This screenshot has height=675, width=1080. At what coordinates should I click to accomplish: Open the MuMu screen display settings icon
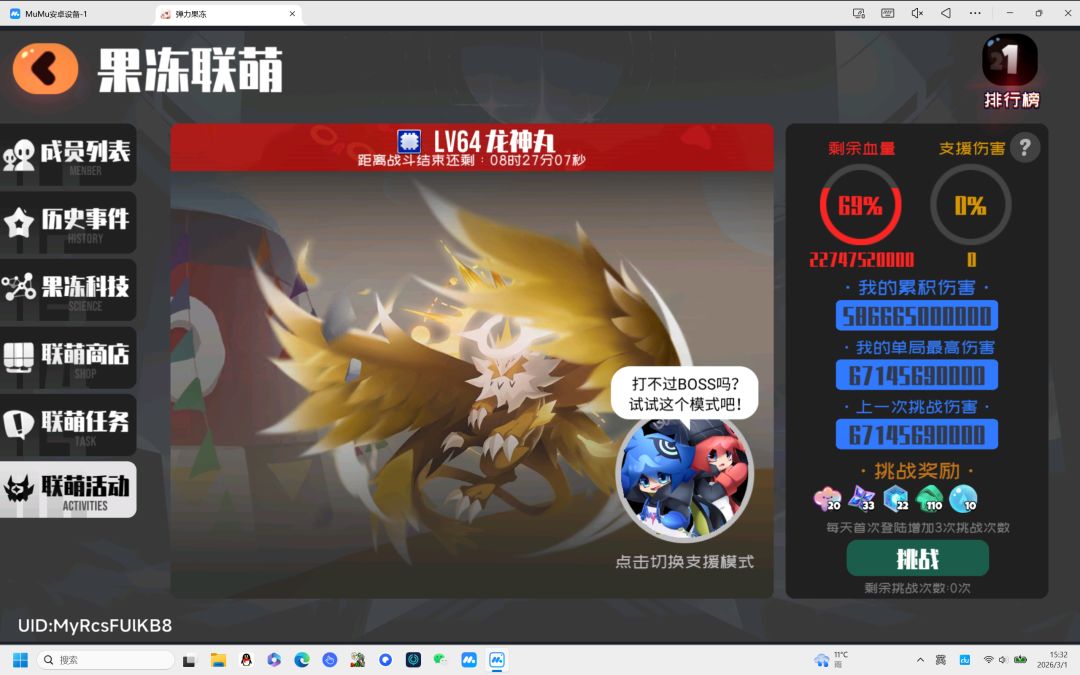click(x=859, y=13)
